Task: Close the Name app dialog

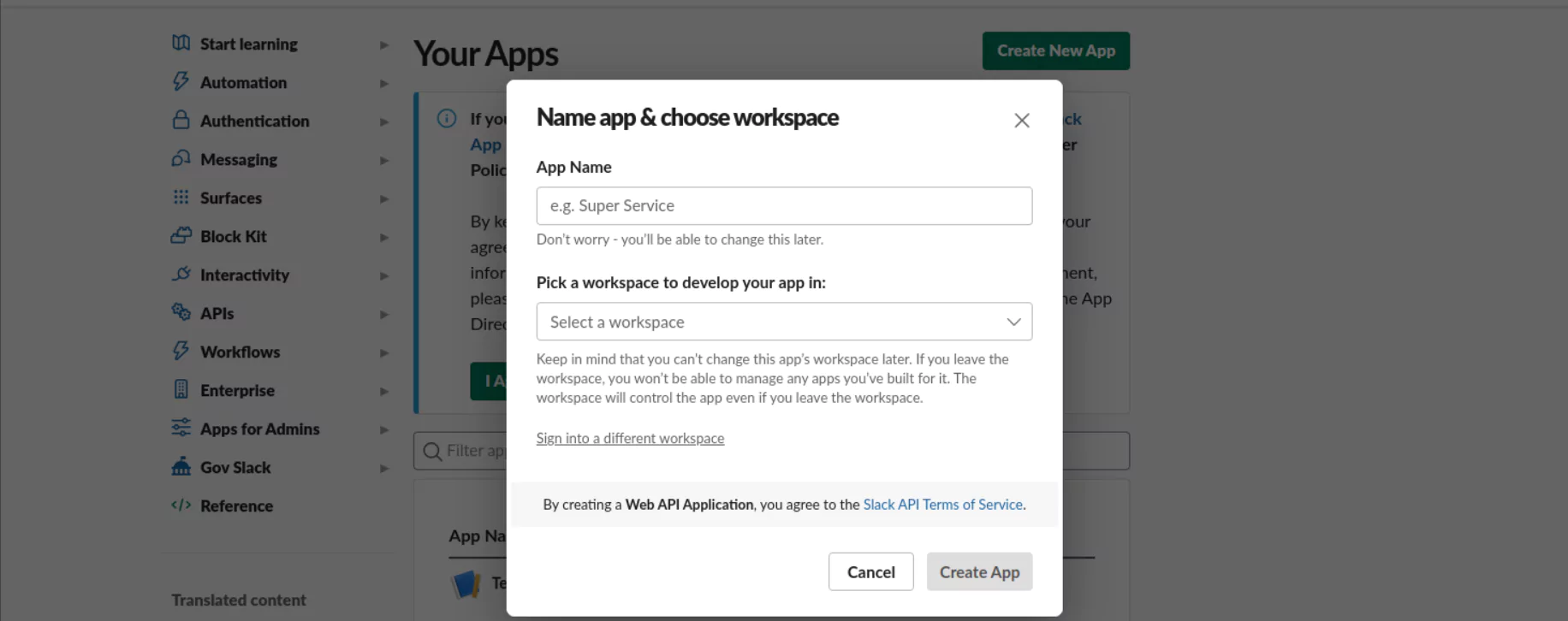Action: (1021, 121)
